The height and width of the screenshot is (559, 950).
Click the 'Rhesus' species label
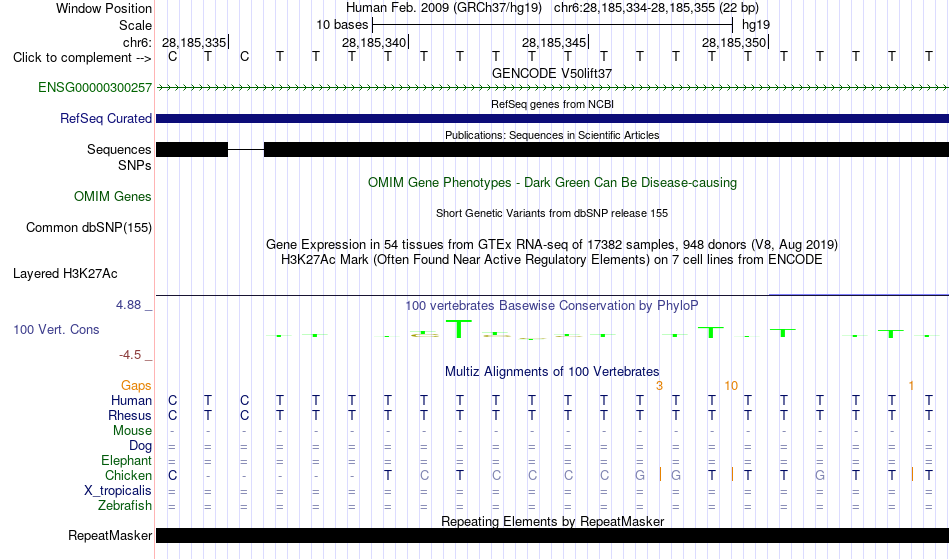click(x=130, y=416)
